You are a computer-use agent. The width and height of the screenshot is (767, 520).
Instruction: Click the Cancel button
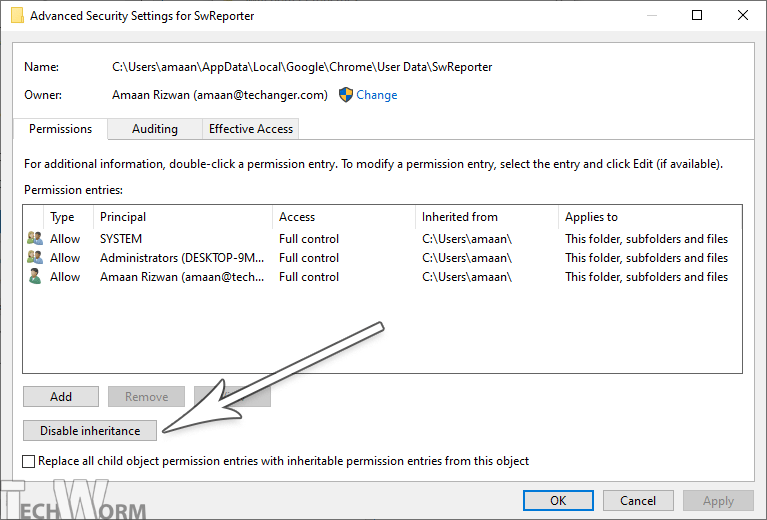click(x=638, y=501)
